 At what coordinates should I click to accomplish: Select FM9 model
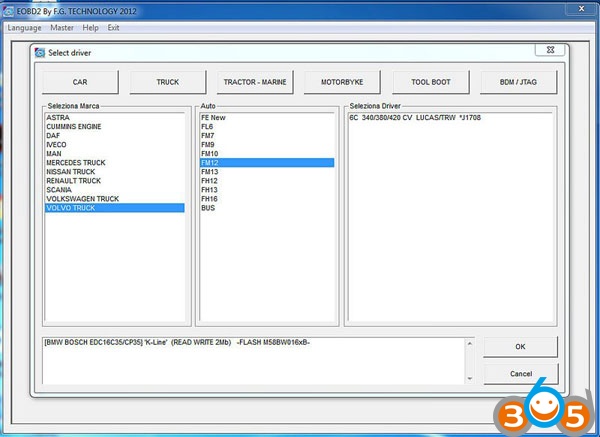click(267, 145)
